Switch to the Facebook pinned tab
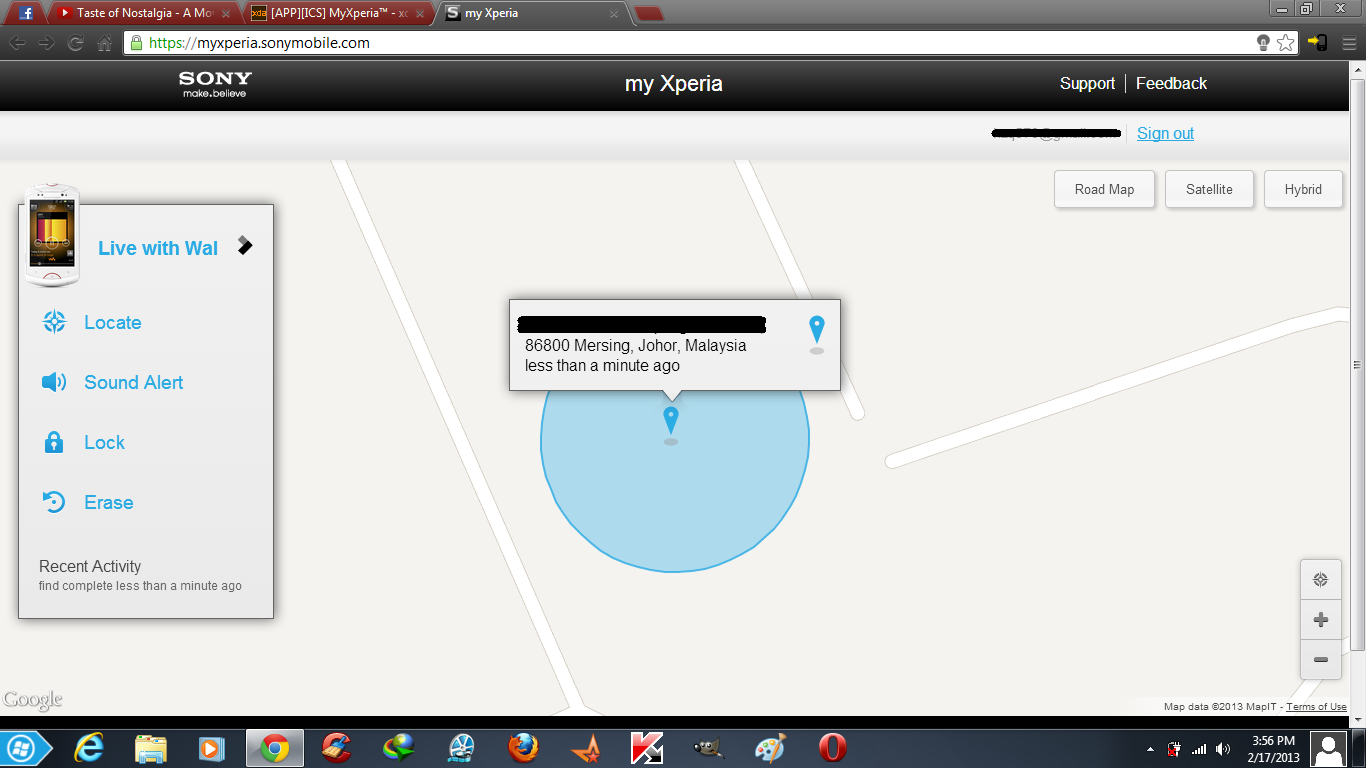The width and height of the screenshot is (1366, 768). click(27, 13)
